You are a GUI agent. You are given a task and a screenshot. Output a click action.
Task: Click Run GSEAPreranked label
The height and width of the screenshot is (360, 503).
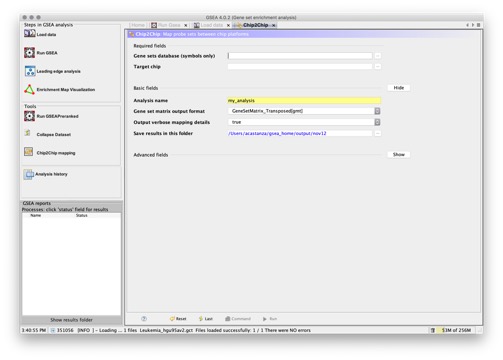tap(57, 116)
